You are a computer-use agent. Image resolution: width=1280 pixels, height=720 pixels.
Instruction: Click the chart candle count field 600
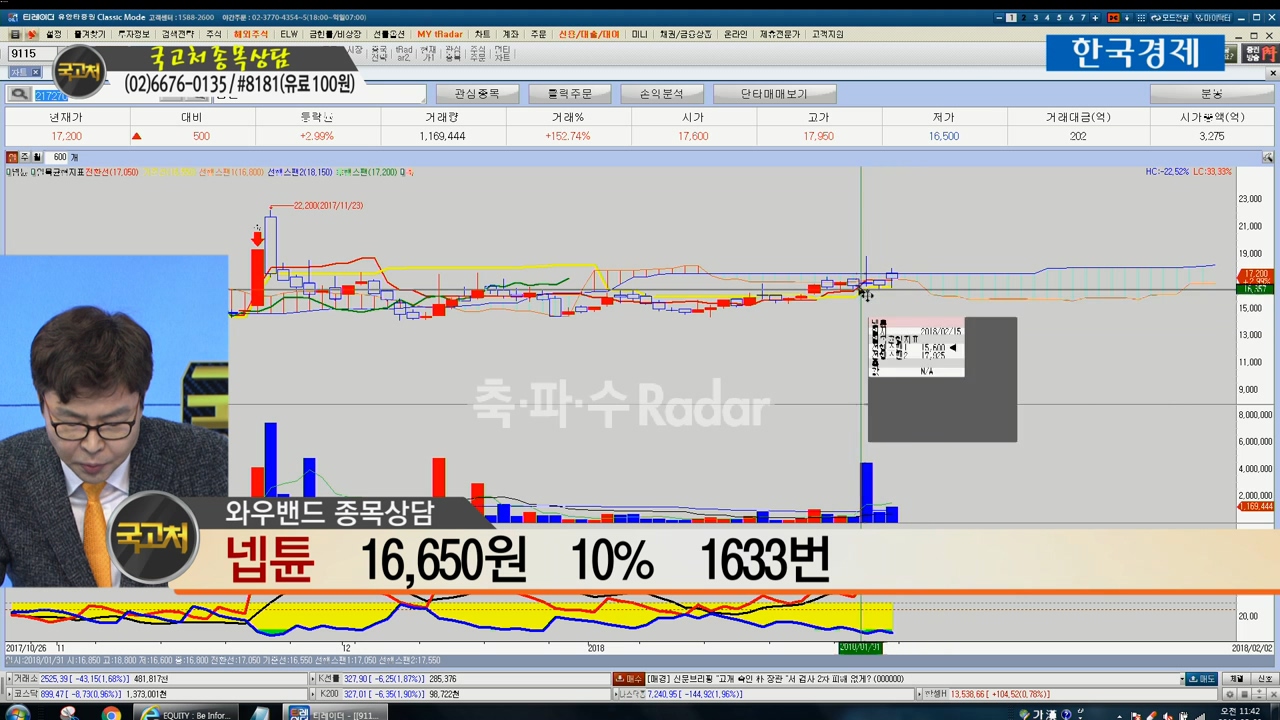(56, 157)
